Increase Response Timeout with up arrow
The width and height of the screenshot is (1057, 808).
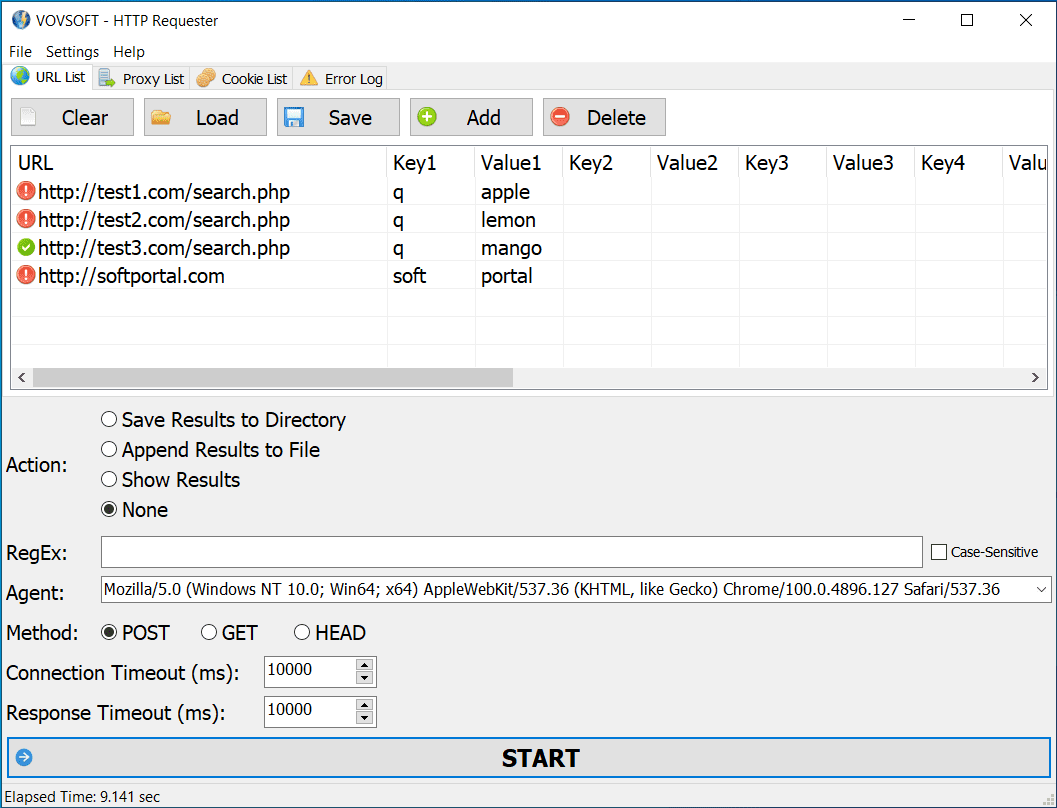click(365, 705)
